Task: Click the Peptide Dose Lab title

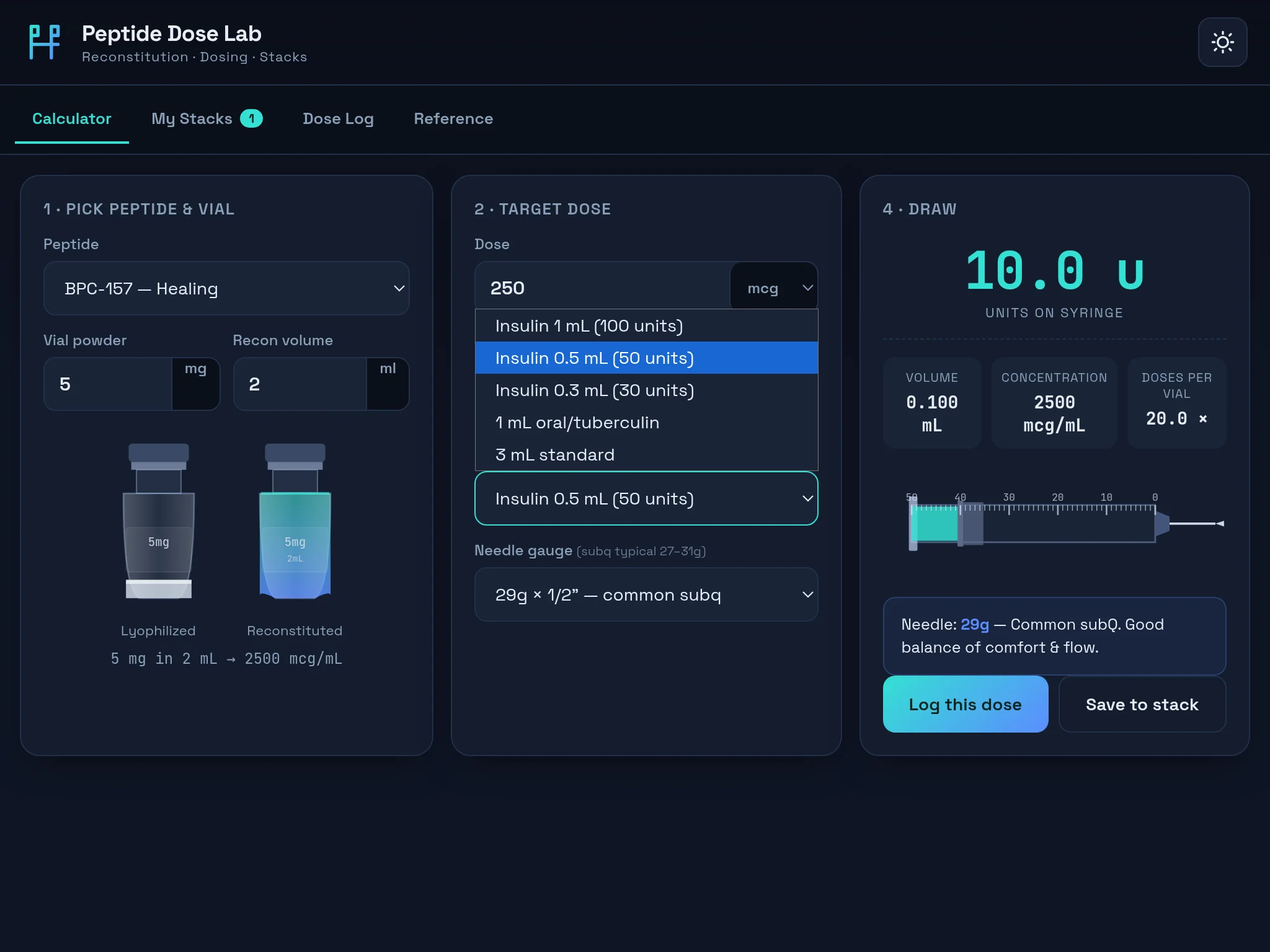Action: (172, 33)
